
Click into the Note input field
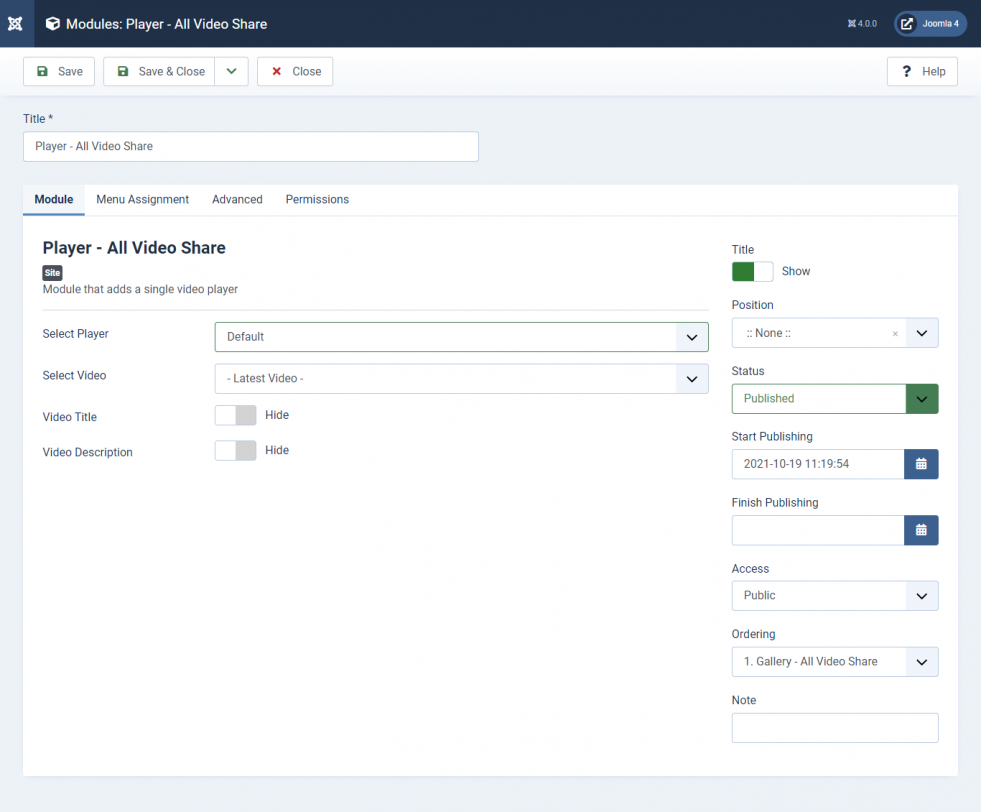(835, 728)
